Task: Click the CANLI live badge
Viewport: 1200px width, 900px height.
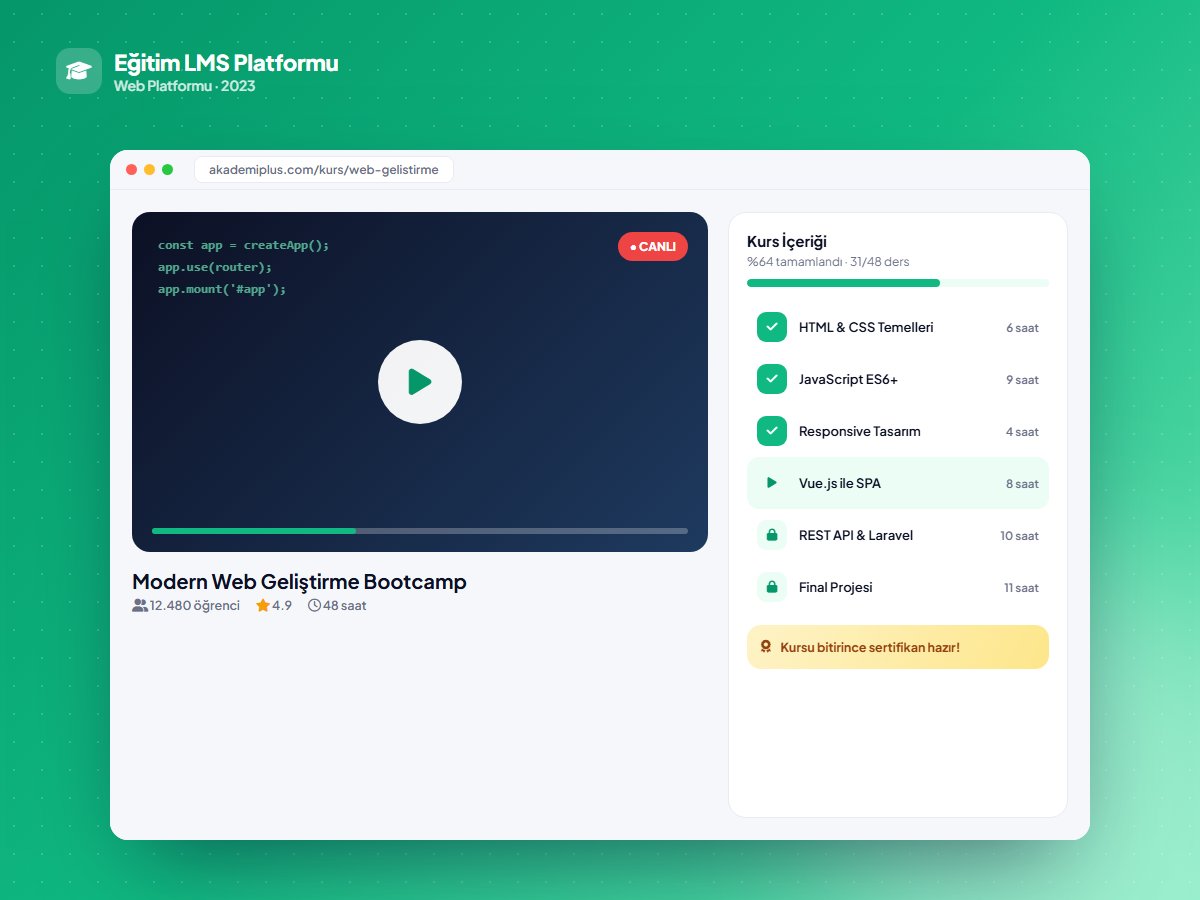Action: click(x=653, y=246)
